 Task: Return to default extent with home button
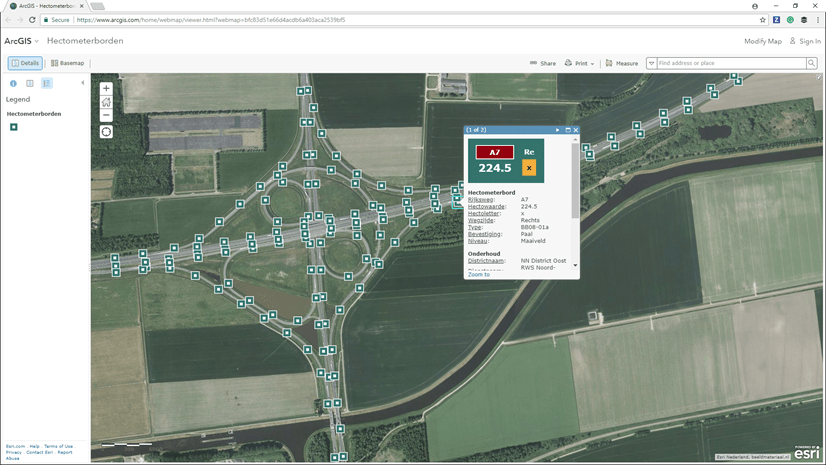(106, 102)
